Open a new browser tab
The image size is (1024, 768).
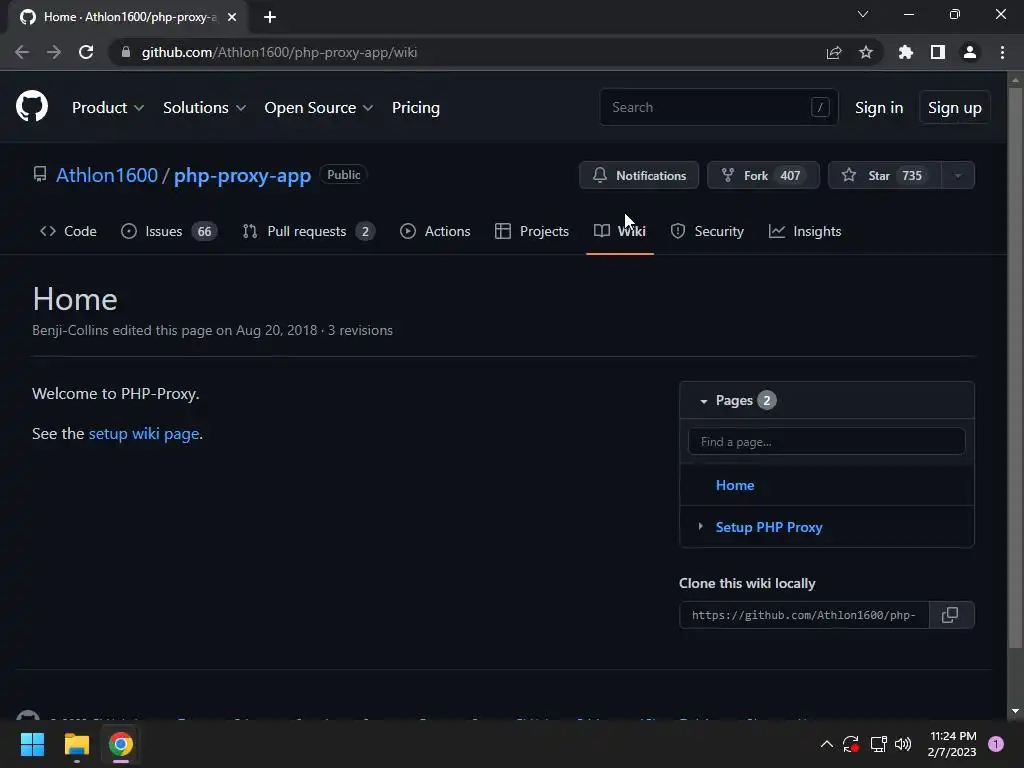[270, 17]
